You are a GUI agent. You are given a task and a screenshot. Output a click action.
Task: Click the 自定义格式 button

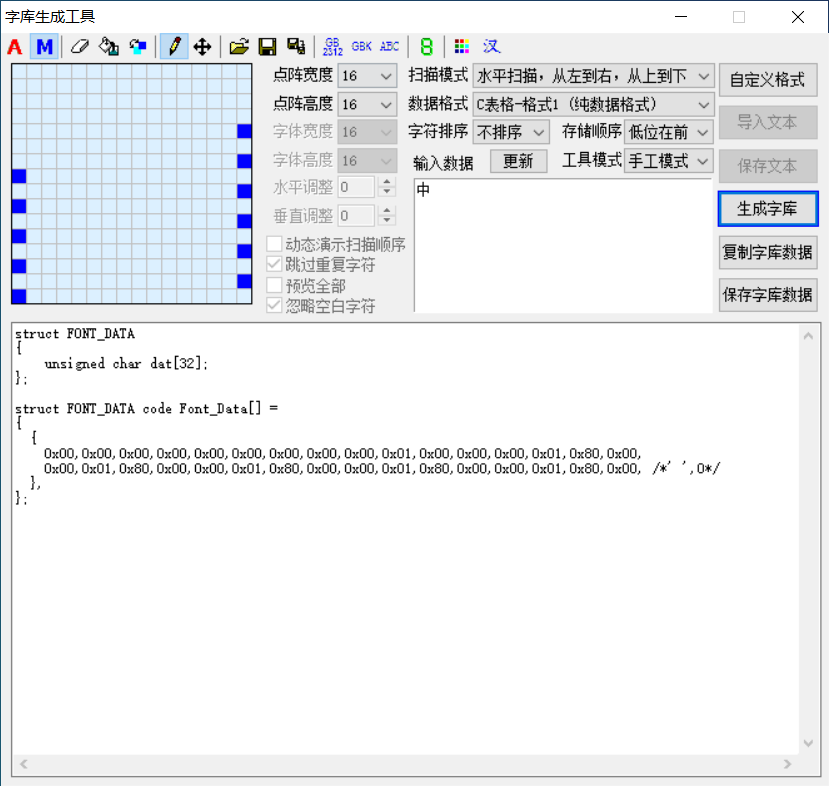click(768, 80)
